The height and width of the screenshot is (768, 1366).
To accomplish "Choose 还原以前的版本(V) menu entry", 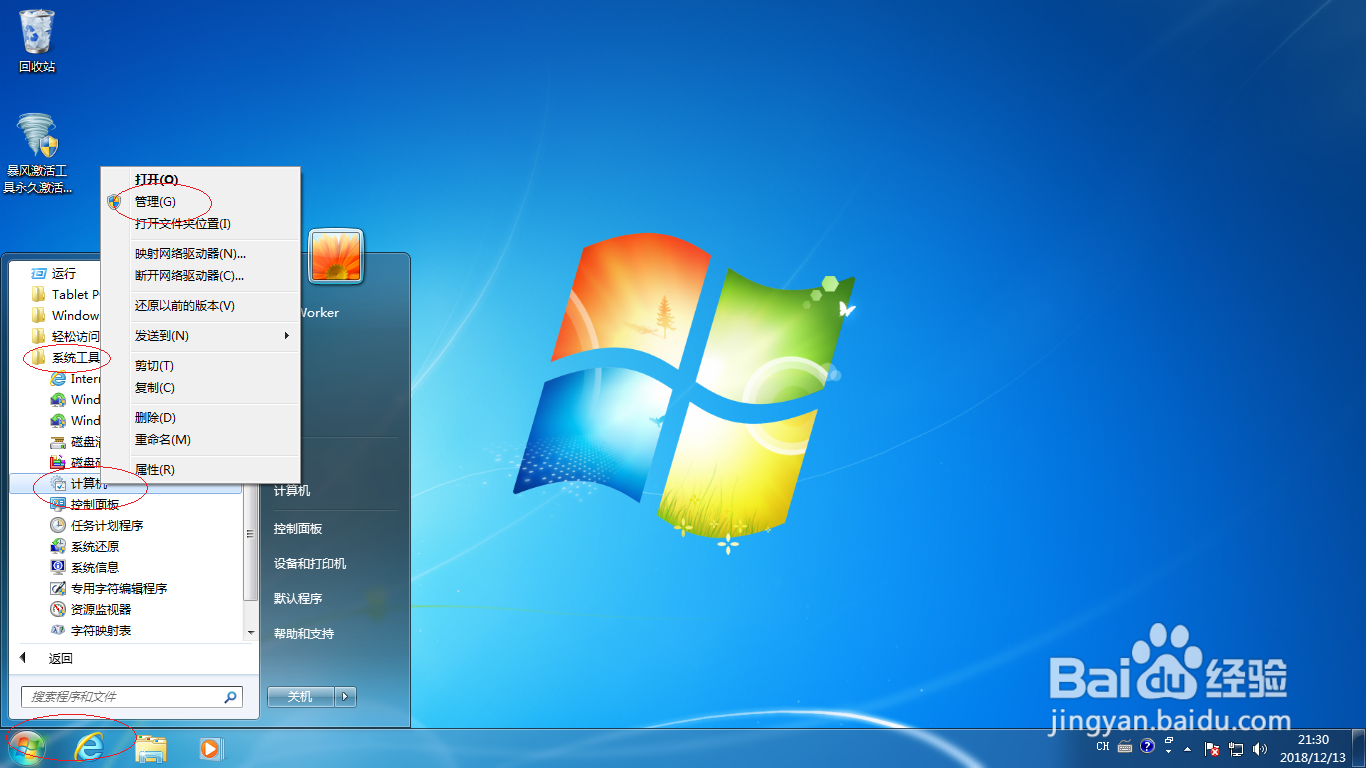I will 201,305.
